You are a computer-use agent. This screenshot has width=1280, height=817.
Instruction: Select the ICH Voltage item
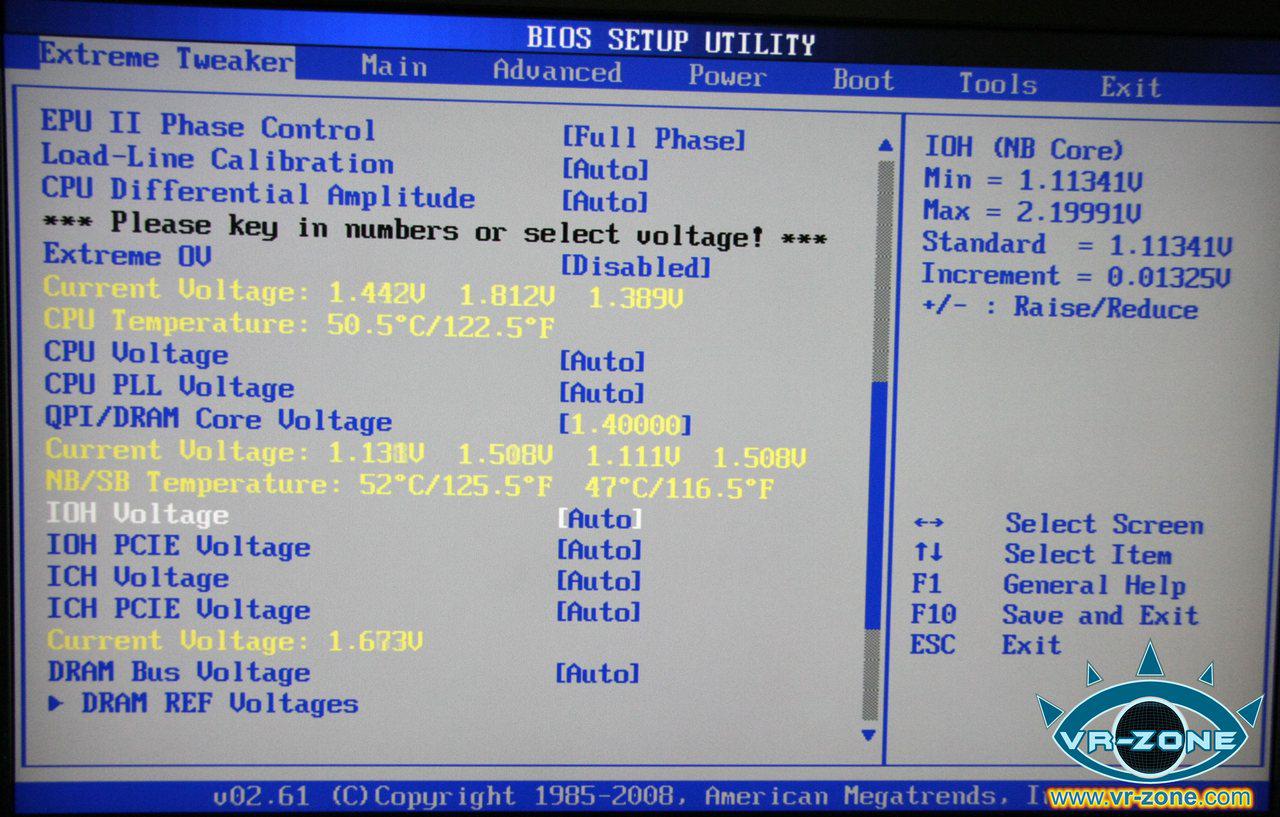(138, 578)
